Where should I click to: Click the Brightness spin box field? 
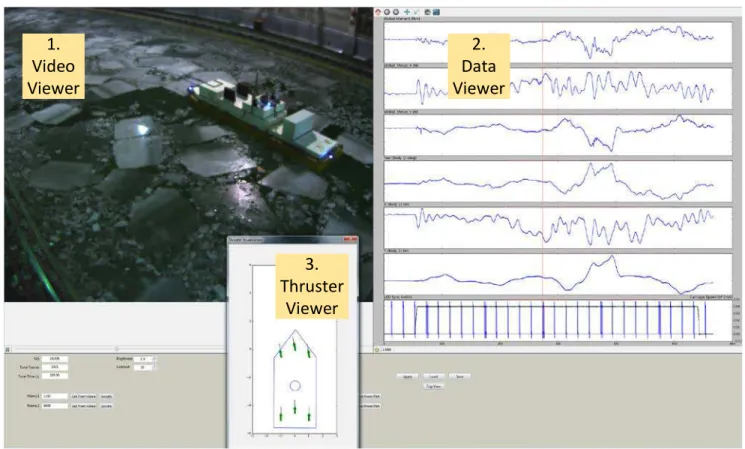[x=143, y=359]
